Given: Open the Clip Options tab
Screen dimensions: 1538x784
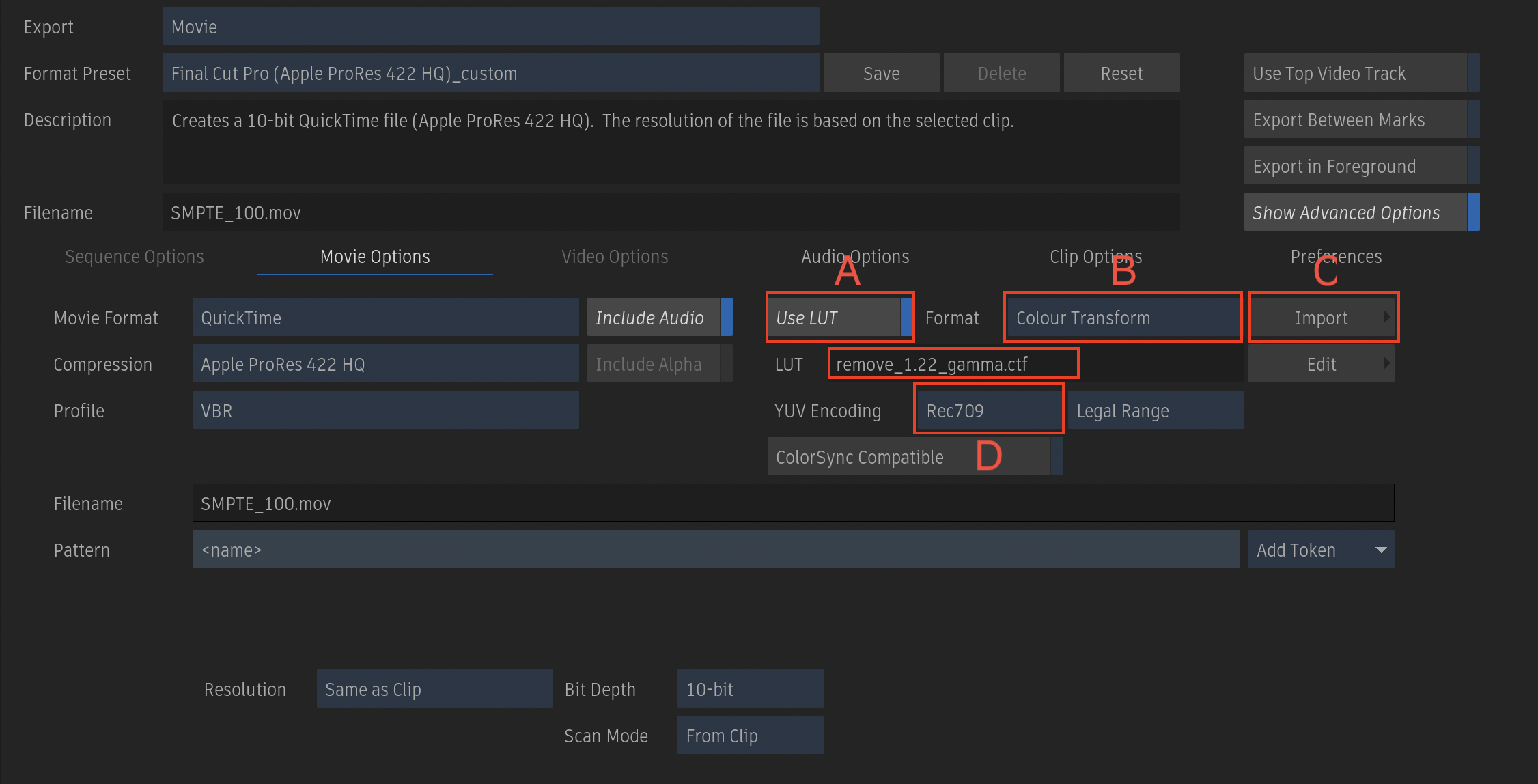Looking at the screenshot, I should click(1095, 257).
